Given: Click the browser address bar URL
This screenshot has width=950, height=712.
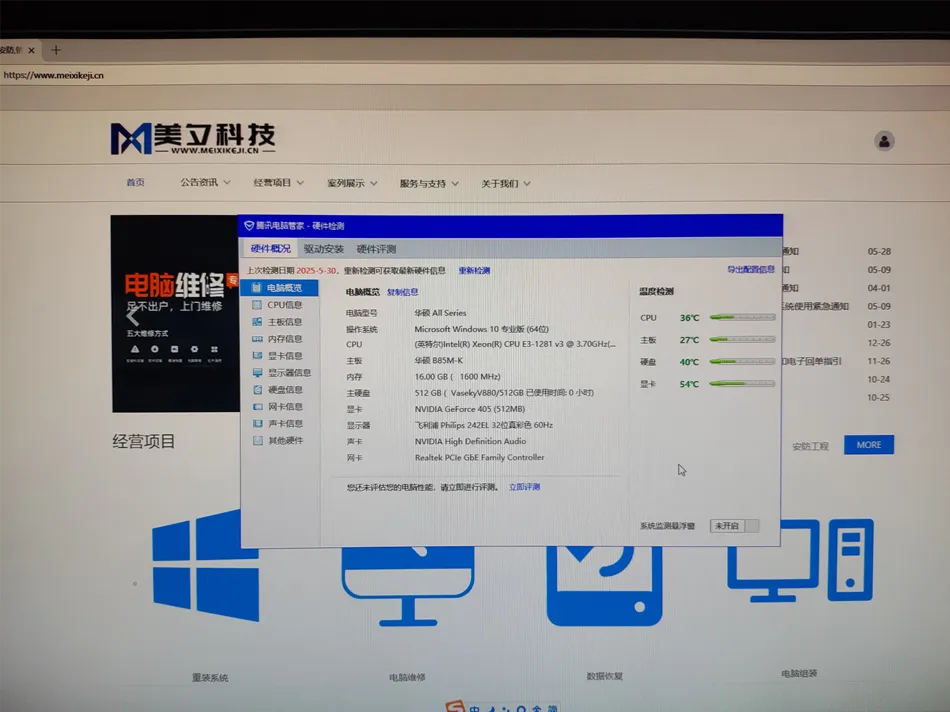Looking at the screenshot, I should [x=54, y=75].
